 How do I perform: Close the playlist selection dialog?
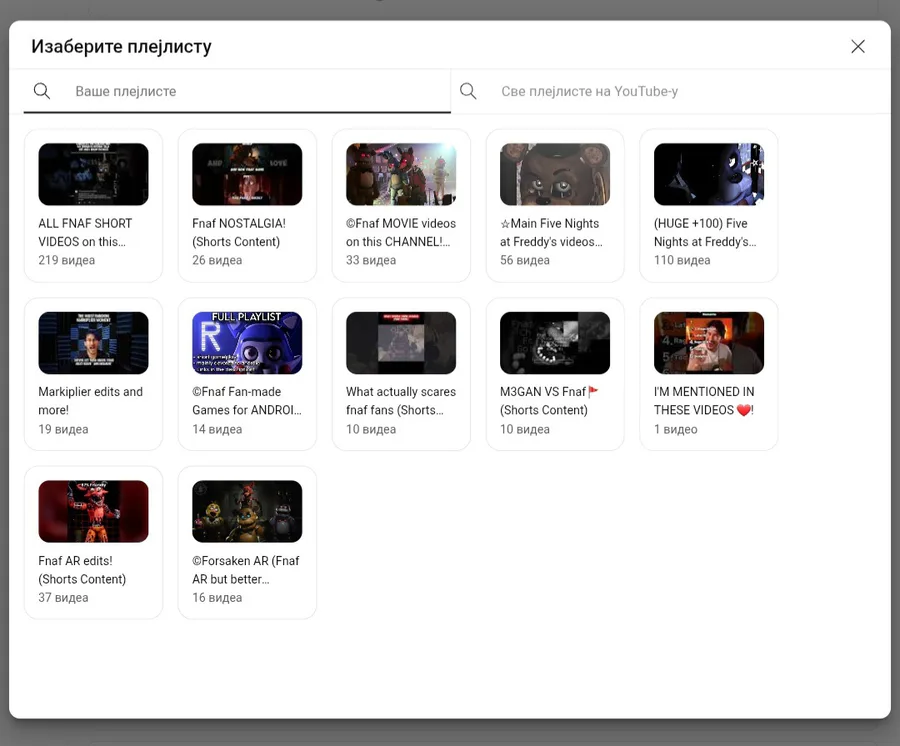(858, 46)
